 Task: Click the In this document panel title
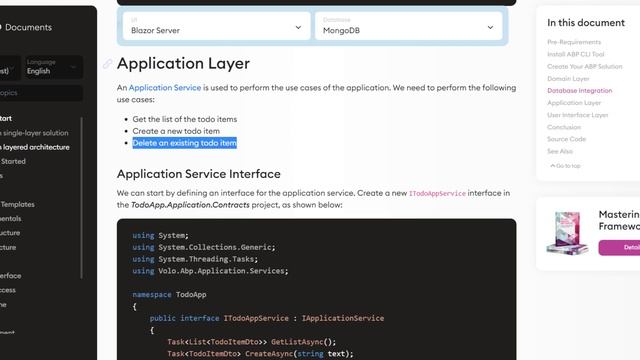tap(586, 23)
